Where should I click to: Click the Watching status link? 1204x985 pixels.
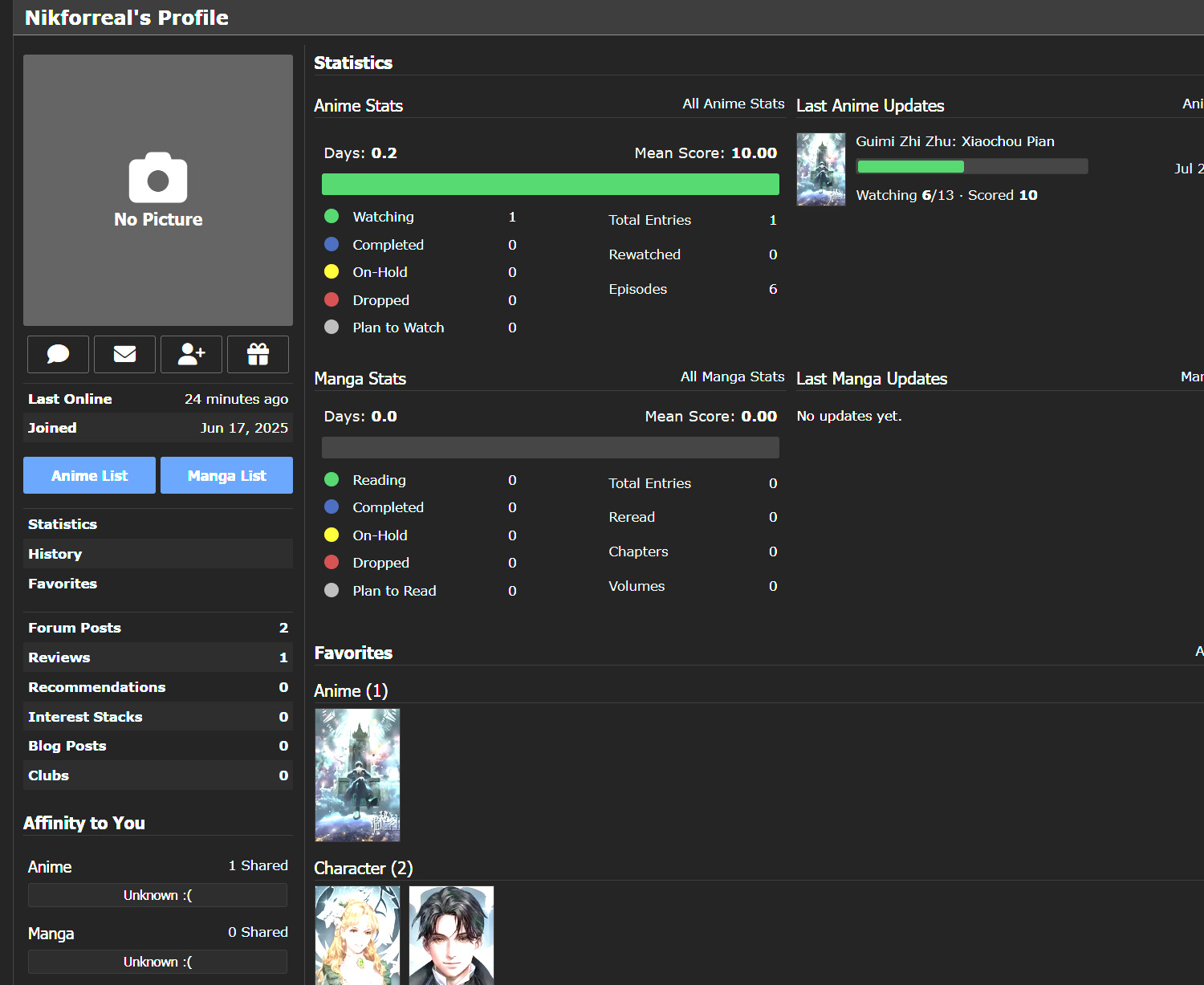(383, 217)
